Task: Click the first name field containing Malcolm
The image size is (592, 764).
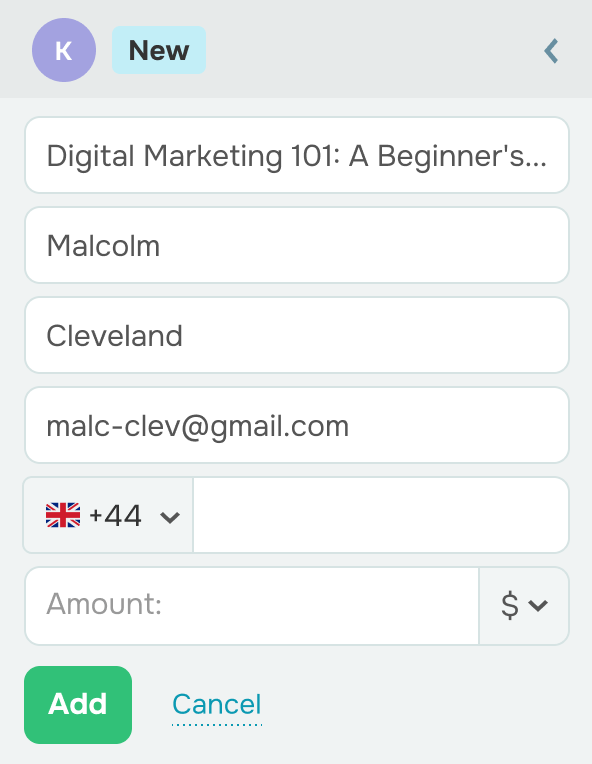Action: point(297,245)
